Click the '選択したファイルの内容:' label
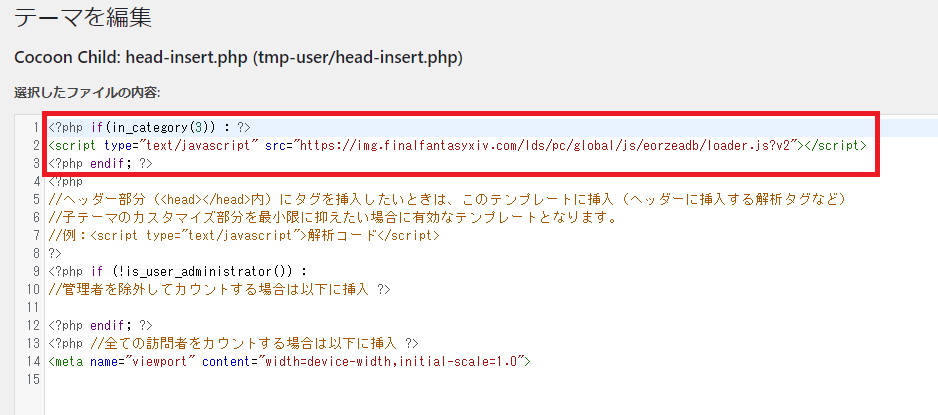Screen dimensions: 938x415 [x=87, y=93]
